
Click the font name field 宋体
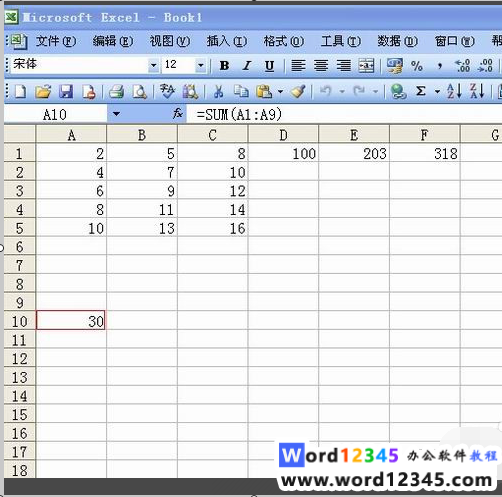(x=80, y=65)
